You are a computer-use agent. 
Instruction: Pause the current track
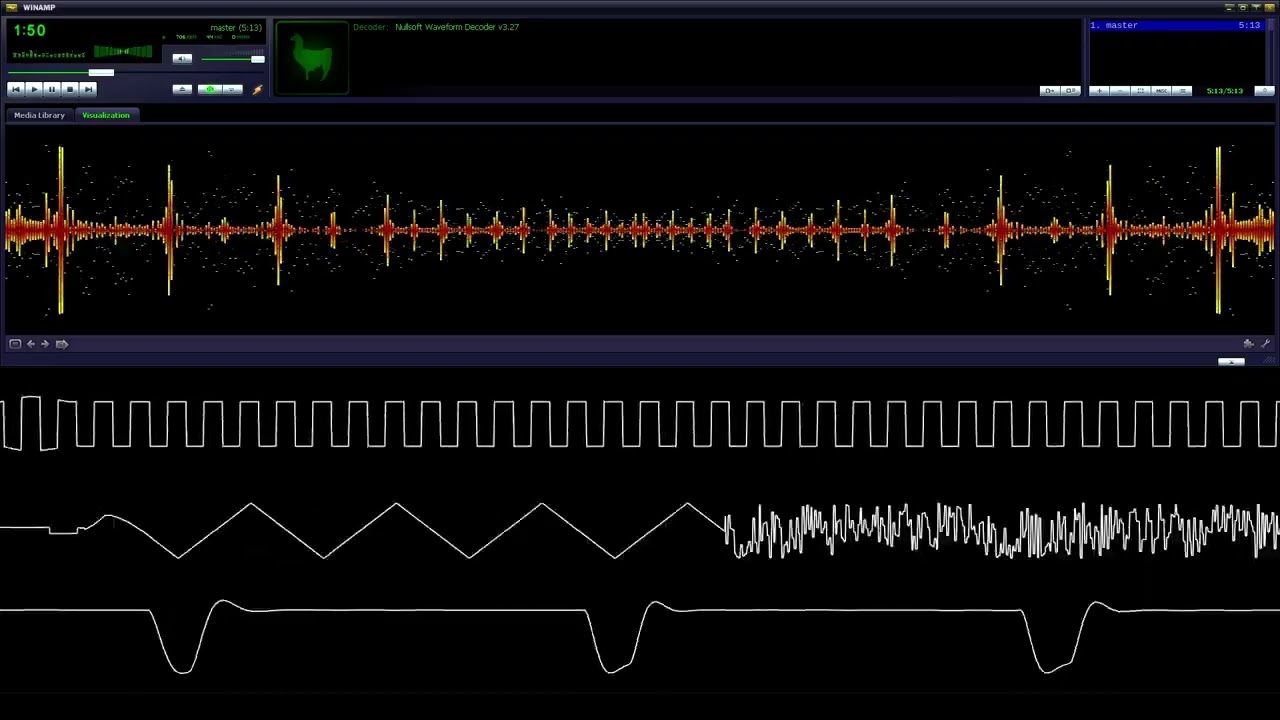(x=52, y=89)
